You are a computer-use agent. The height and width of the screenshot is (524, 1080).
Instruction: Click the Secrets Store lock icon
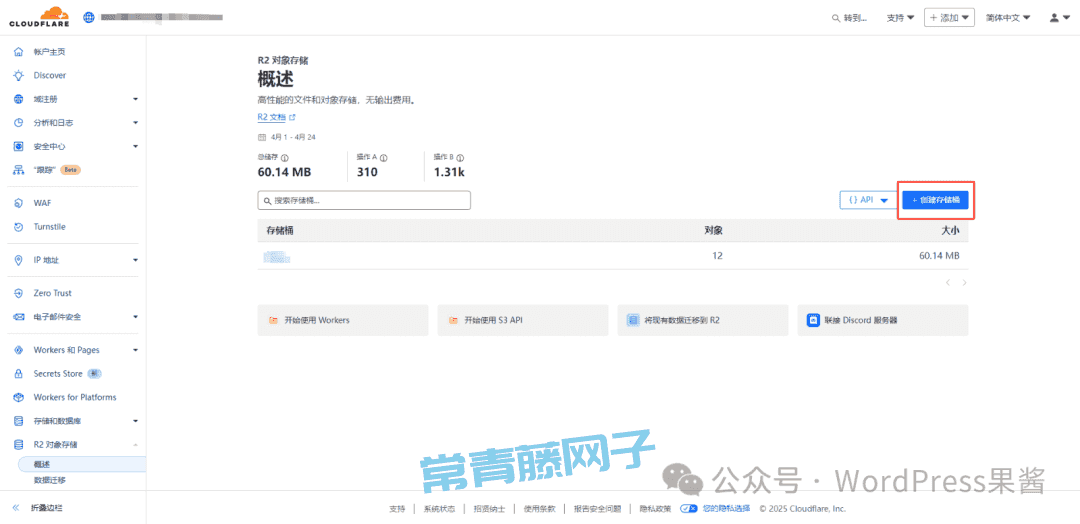click(x=19, y=373)
